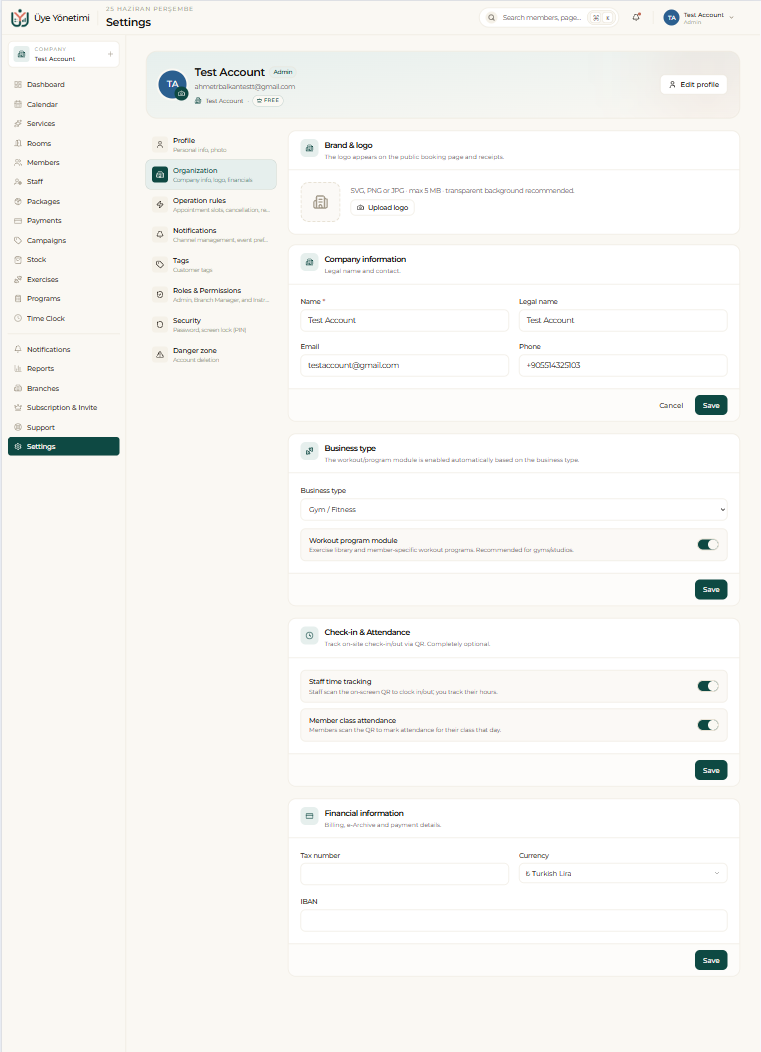Open Support from the sidebar
The image size is (761, 1052).
64,427
